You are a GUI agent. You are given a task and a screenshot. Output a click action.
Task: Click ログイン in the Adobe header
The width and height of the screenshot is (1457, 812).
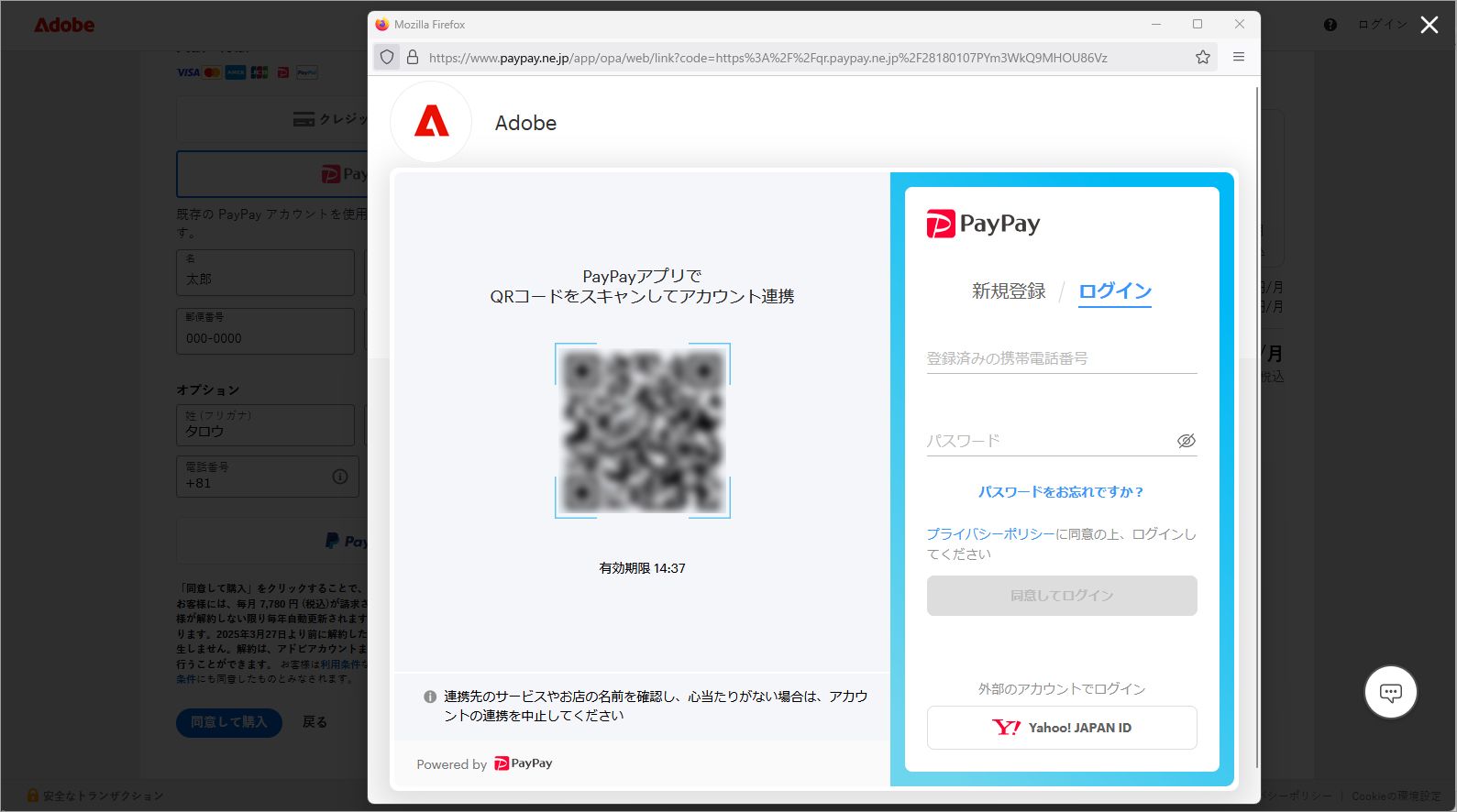(1382, 25)
